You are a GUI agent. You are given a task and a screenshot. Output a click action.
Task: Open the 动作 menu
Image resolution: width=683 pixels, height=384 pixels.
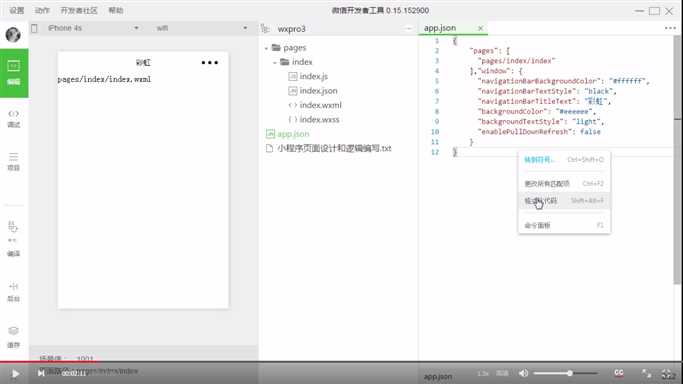coord(42,10)
